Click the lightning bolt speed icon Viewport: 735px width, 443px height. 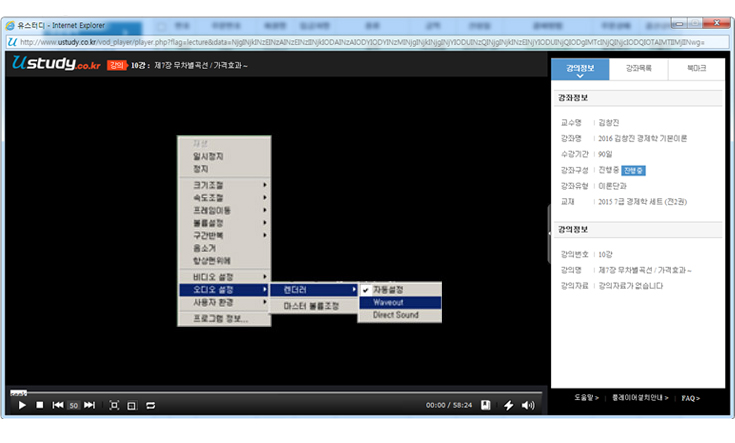(508, 405)
